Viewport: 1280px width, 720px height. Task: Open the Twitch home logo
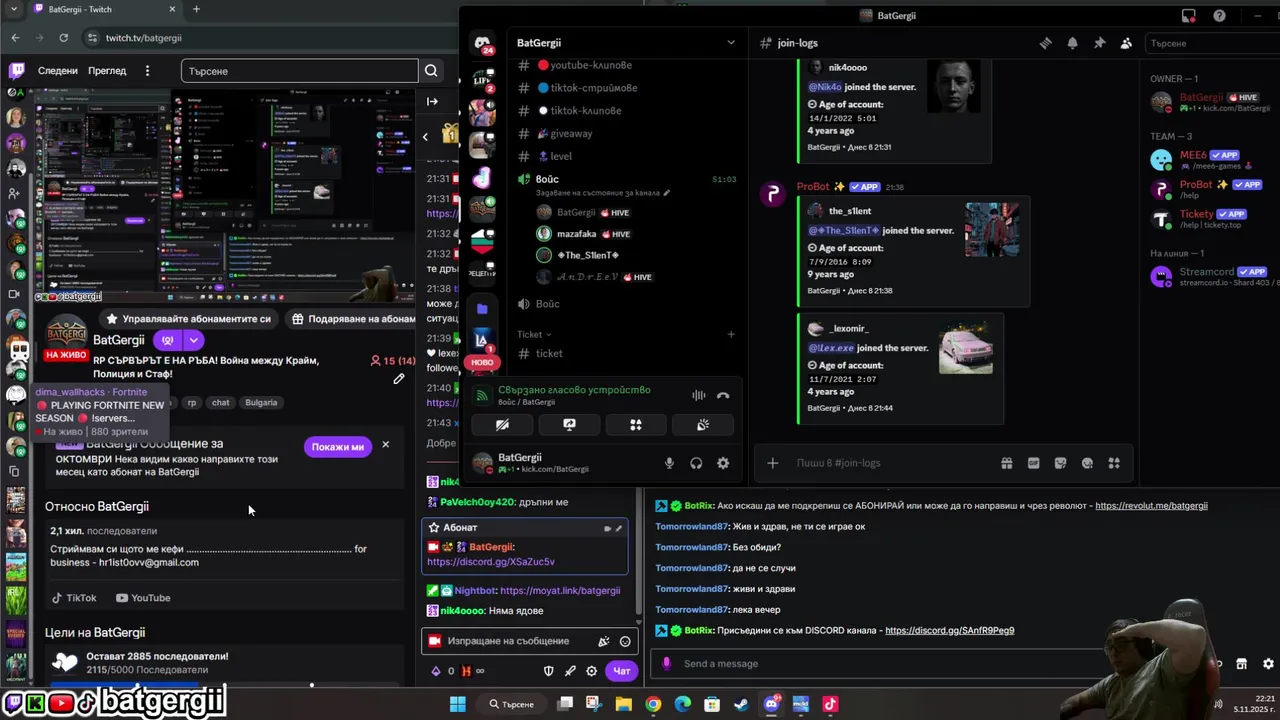(x=16, y=71)
